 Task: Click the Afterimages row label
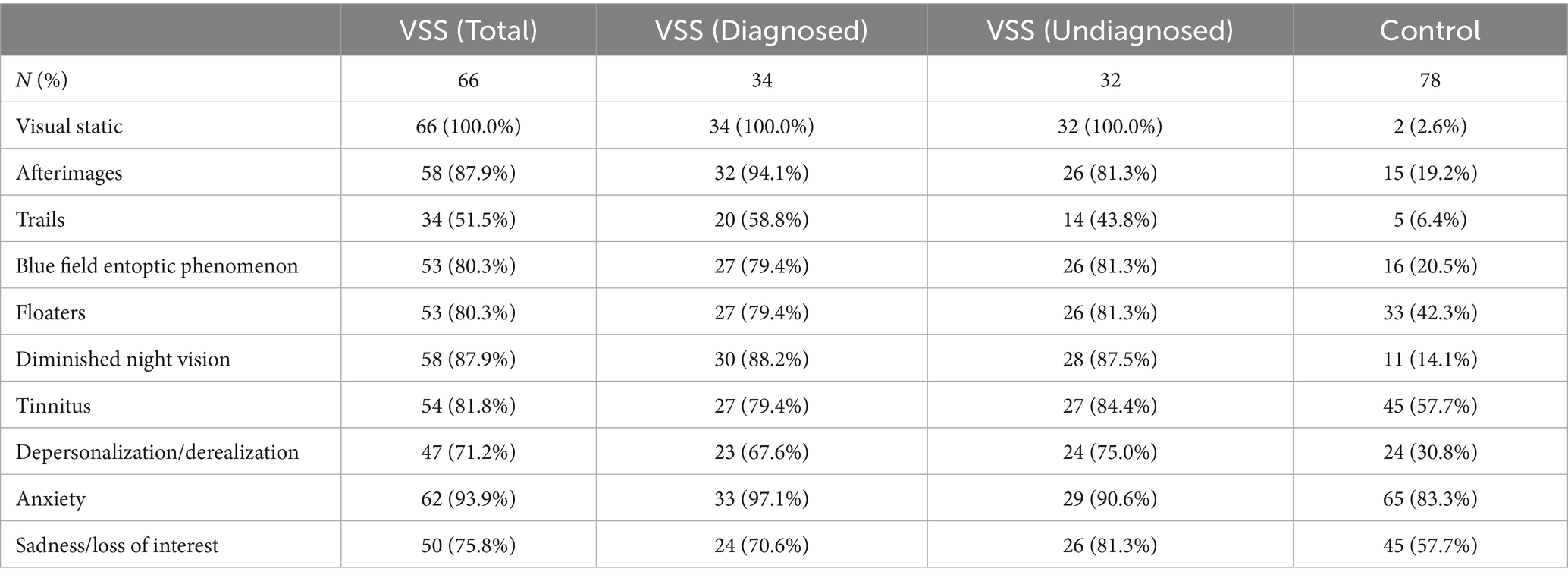(69, 173)
